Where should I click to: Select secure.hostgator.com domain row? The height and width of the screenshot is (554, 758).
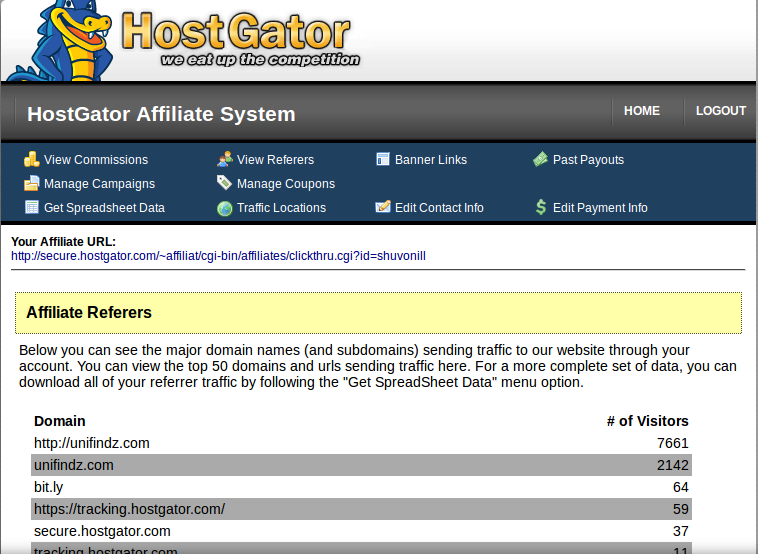coord(362,531)
